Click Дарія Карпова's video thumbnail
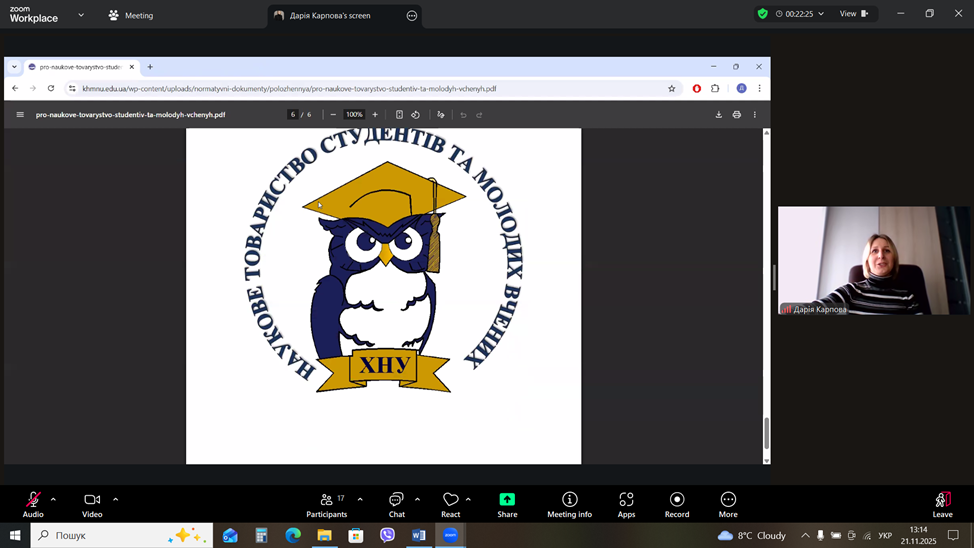 [861, 260]
